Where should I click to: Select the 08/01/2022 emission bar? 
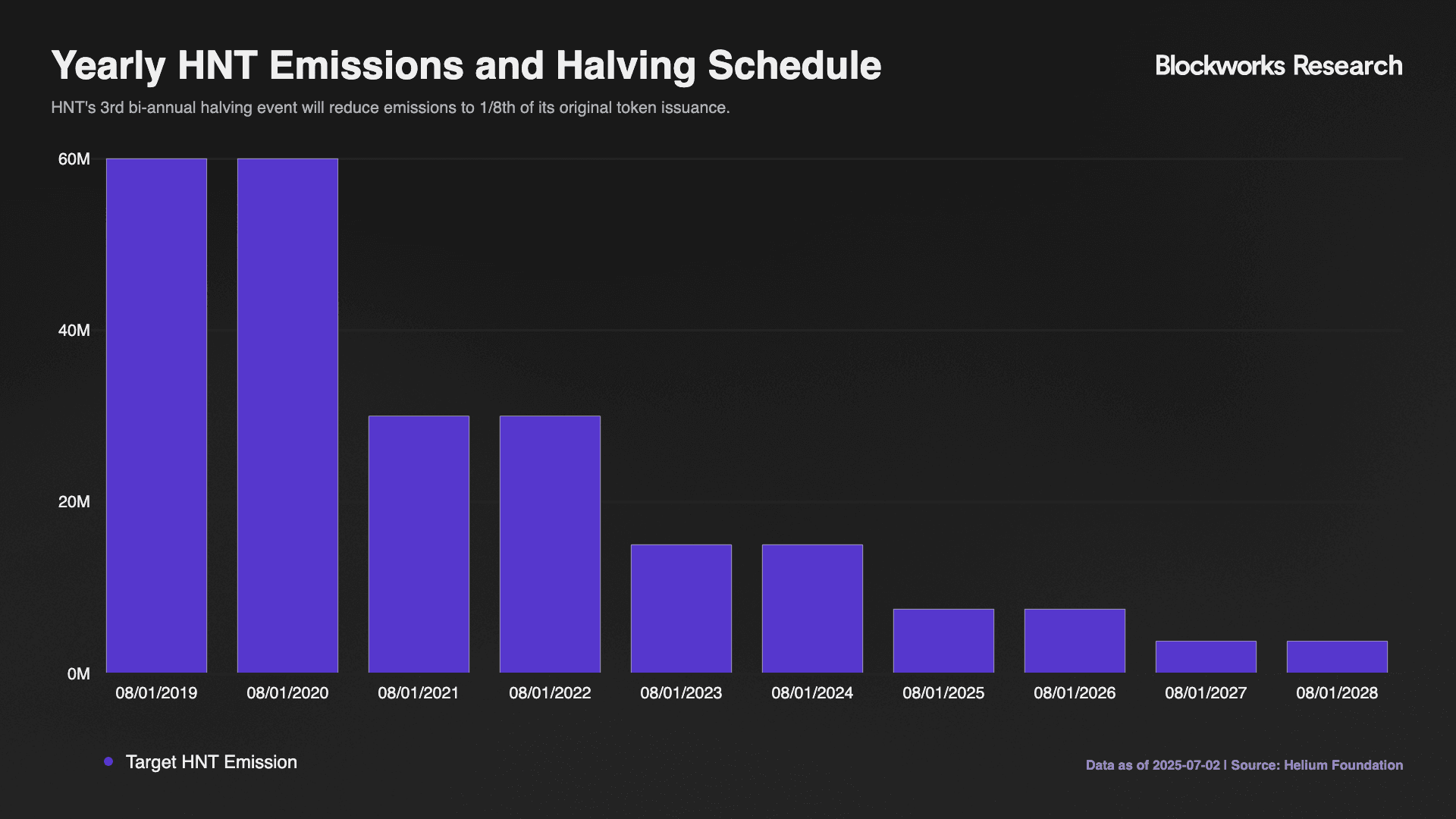(x=550, y=544)
